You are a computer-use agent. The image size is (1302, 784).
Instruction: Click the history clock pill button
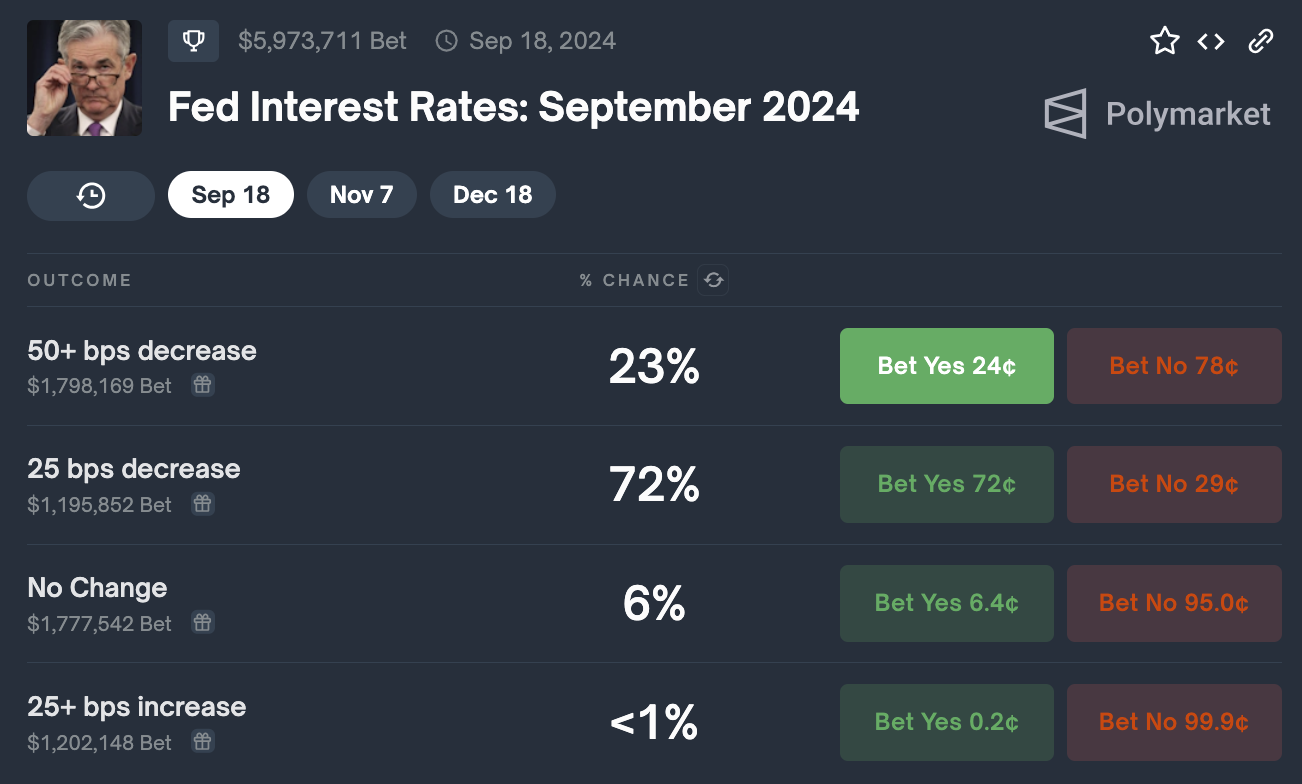pyautogui.click(x=91, y=195)
